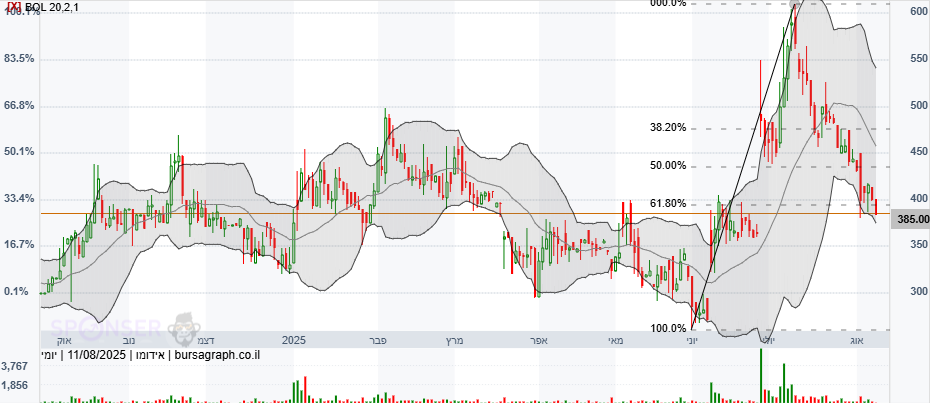Click the 0.1% left axis label
This screenshot has height=403, width=930.
17,291
